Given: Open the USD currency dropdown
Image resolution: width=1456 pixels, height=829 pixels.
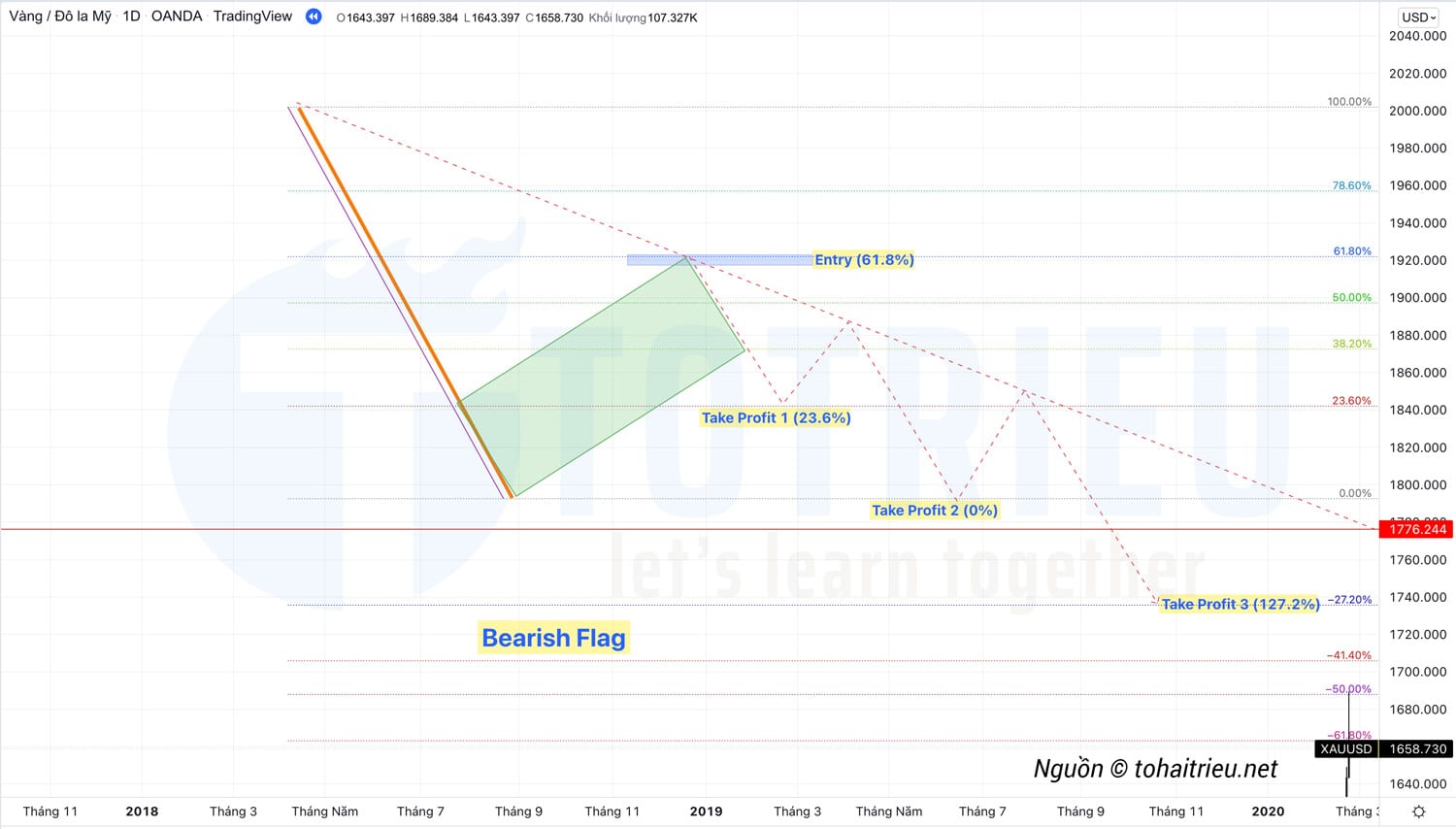Looking at the screenshot, I should click(x=1418, y=17).
